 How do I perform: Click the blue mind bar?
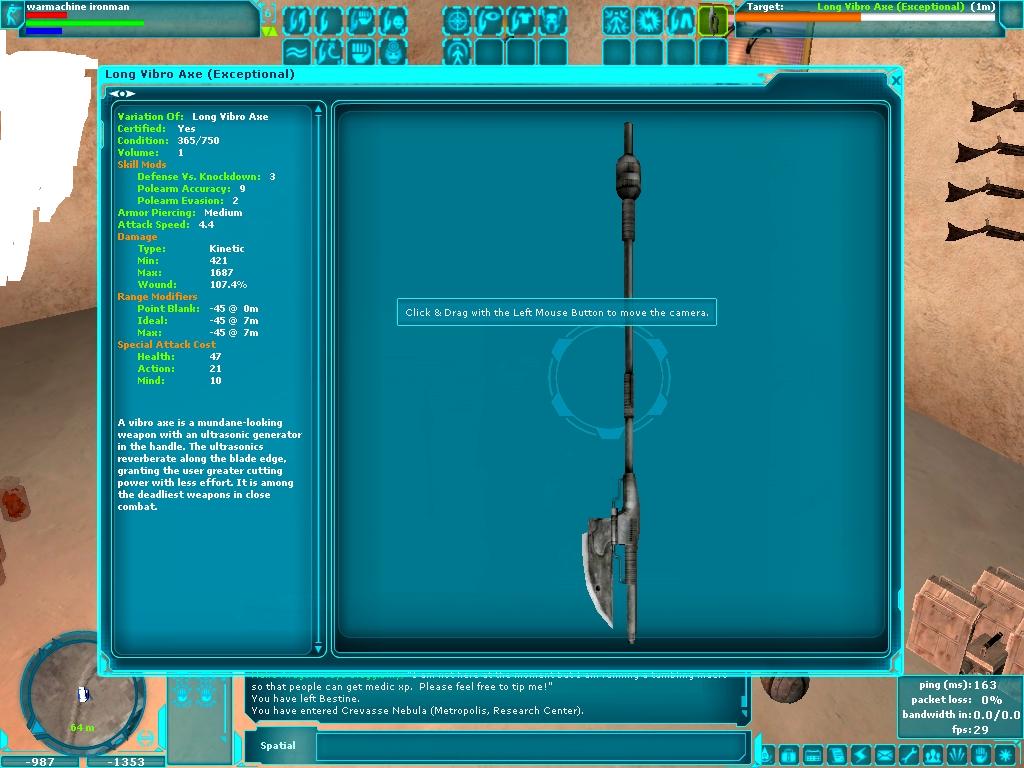tap(44, 31)
